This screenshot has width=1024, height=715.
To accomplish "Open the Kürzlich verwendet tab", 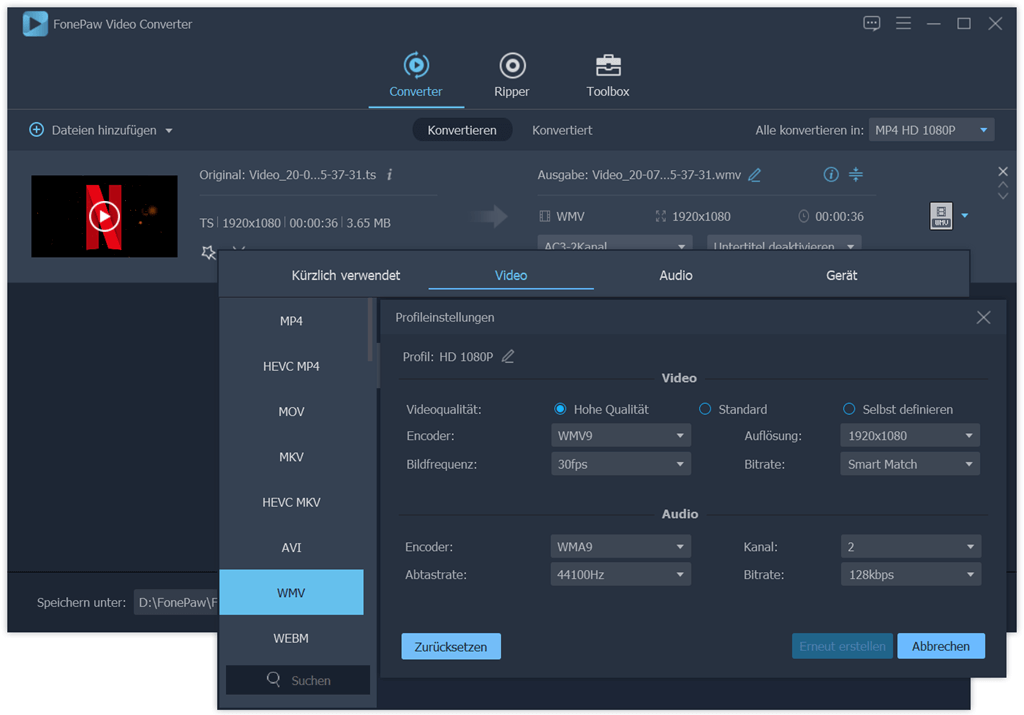I will pos(345,275).
